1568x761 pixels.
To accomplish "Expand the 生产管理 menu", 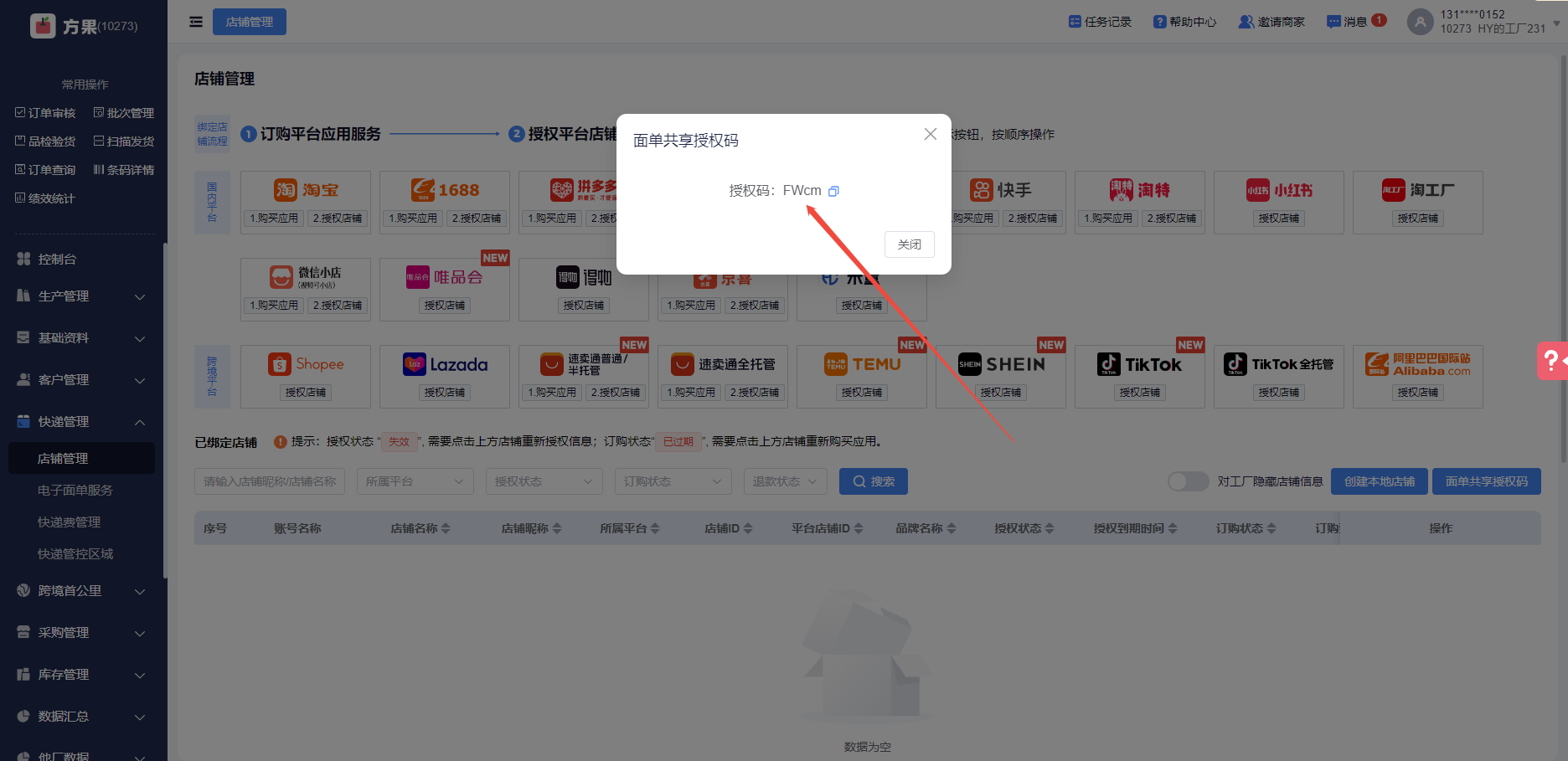I will [x=81, y=296].
